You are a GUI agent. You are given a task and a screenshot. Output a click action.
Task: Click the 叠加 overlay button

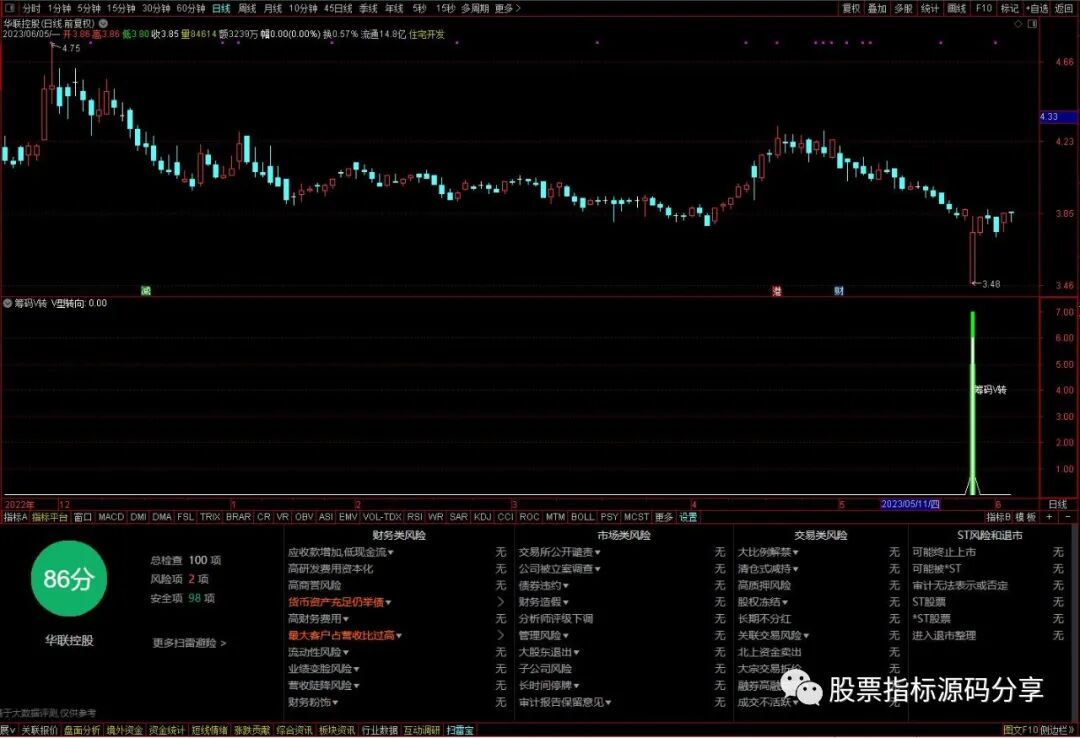877,8
